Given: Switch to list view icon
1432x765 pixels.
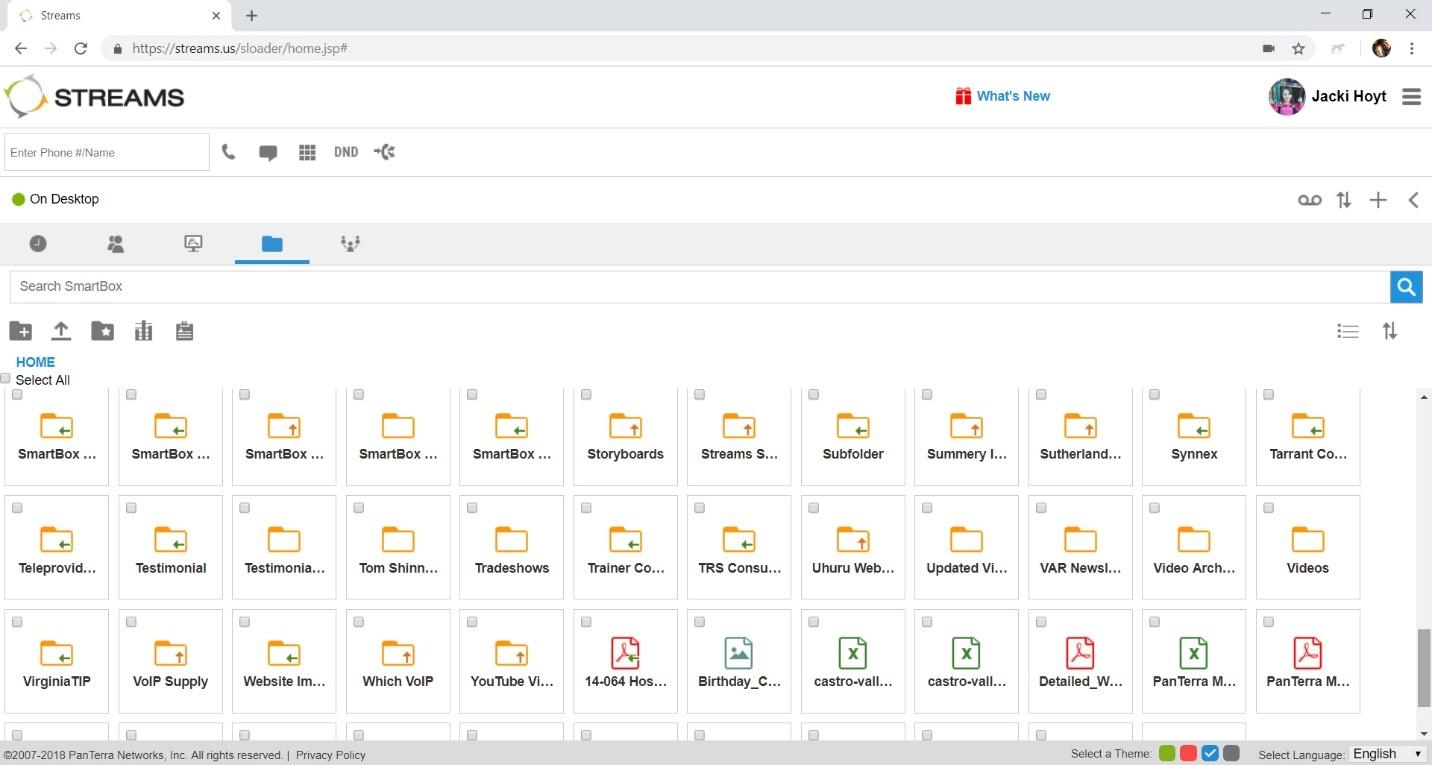Looking at the screenshot, I should pyautogui.click(x=1348, y=331).
